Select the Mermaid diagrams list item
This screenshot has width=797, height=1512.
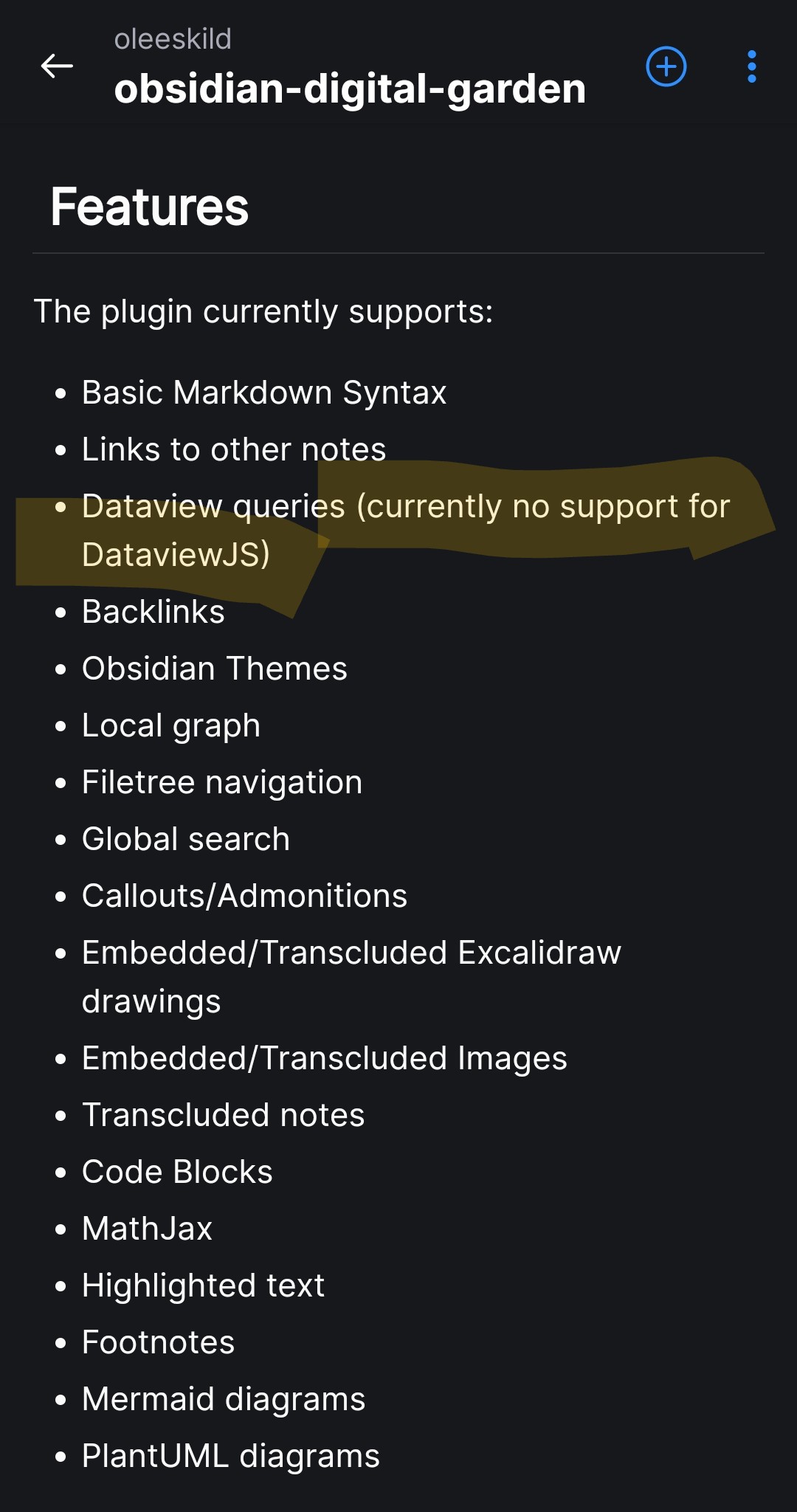tap(223, 1398)
